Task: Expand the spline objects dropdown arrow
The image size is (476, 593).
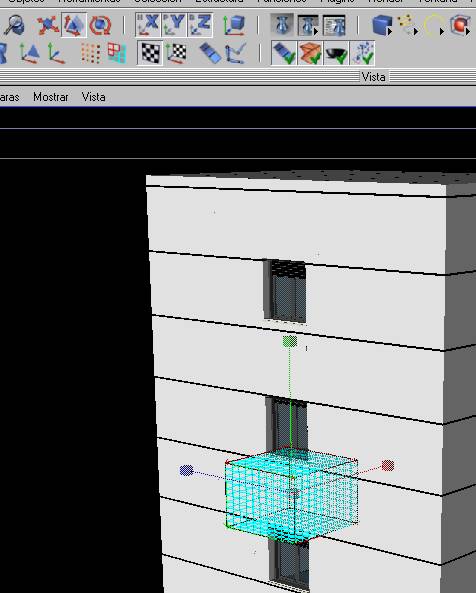Action: point(416,32)
